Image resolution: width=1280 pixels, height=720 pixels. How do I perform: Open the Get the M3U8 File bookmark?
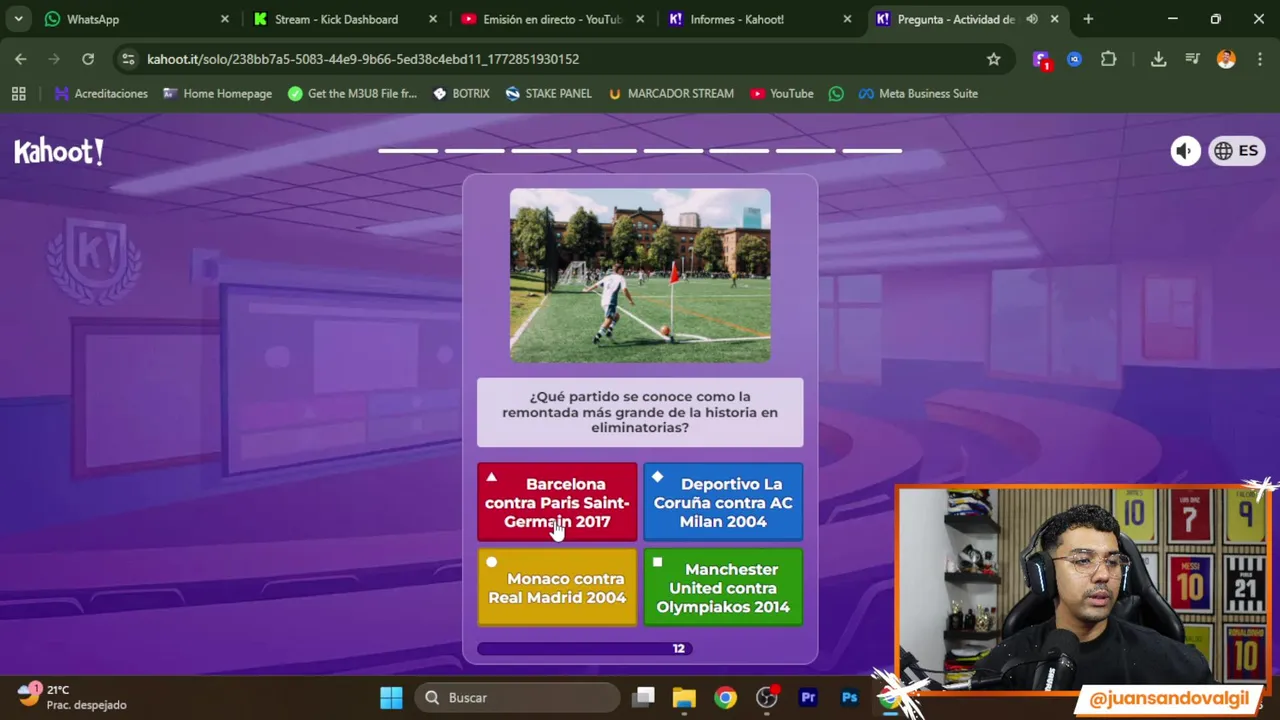click(x=352, y=93)
